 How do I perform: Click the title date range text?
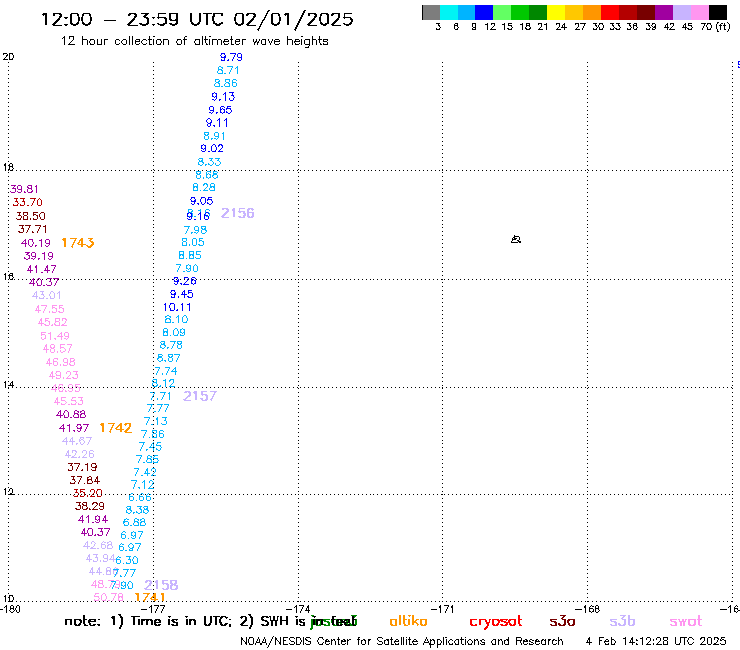pos(197,19)
